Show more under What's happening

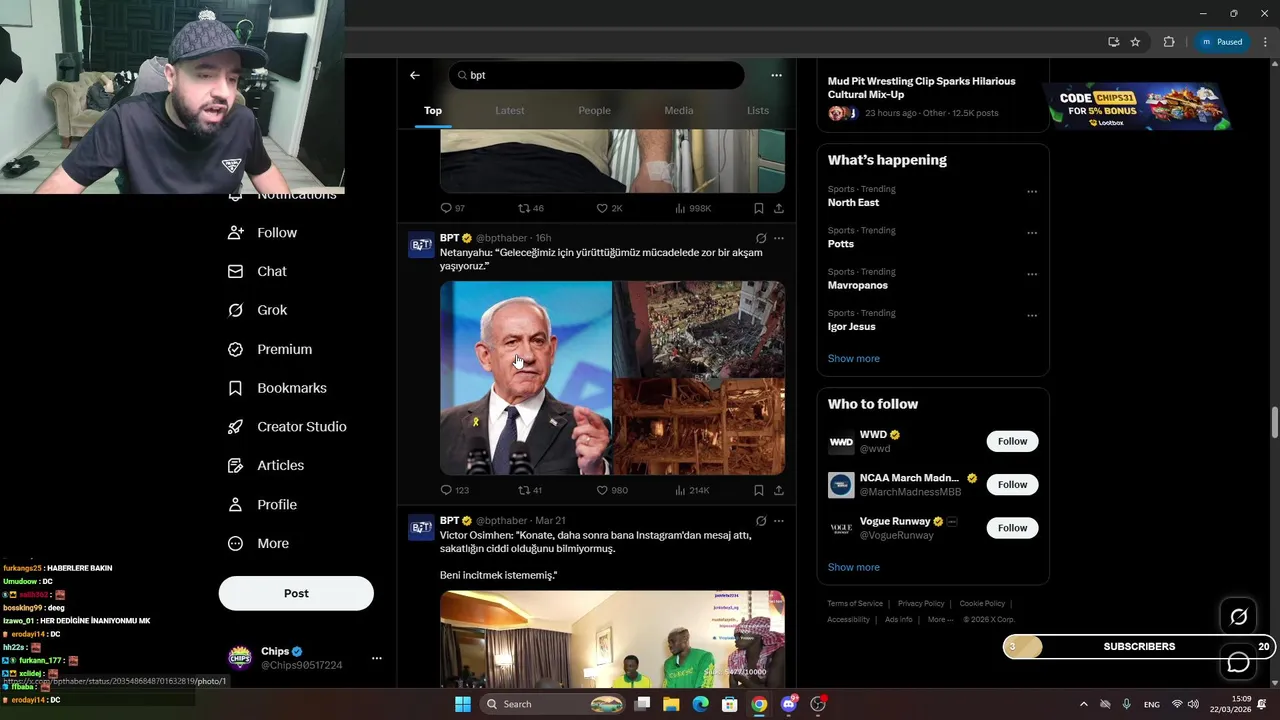click(853, 358)
